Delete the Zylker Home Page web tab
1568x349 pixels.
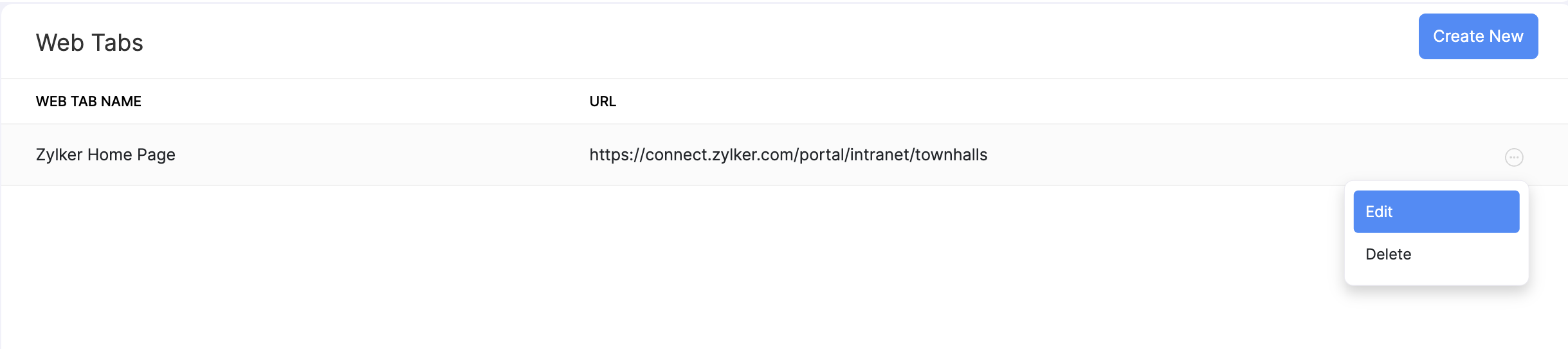coord(1389,254)
